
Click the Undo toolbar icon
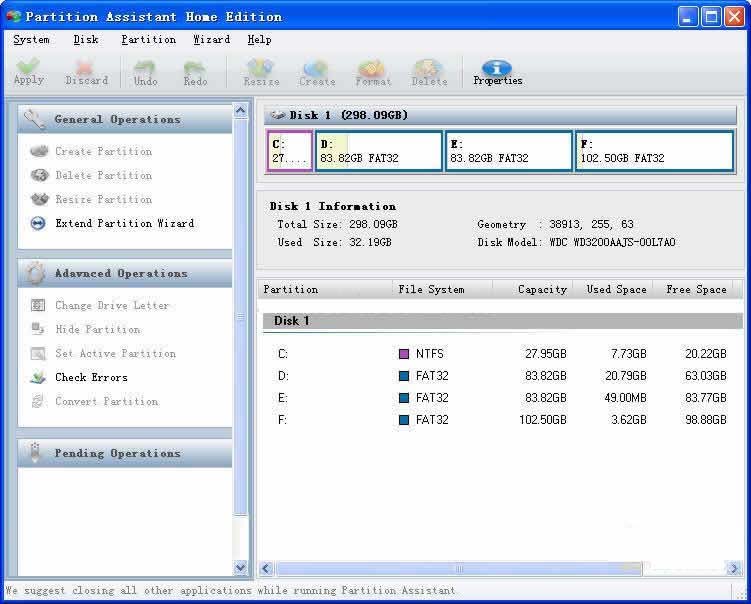[x=145, y=72]
